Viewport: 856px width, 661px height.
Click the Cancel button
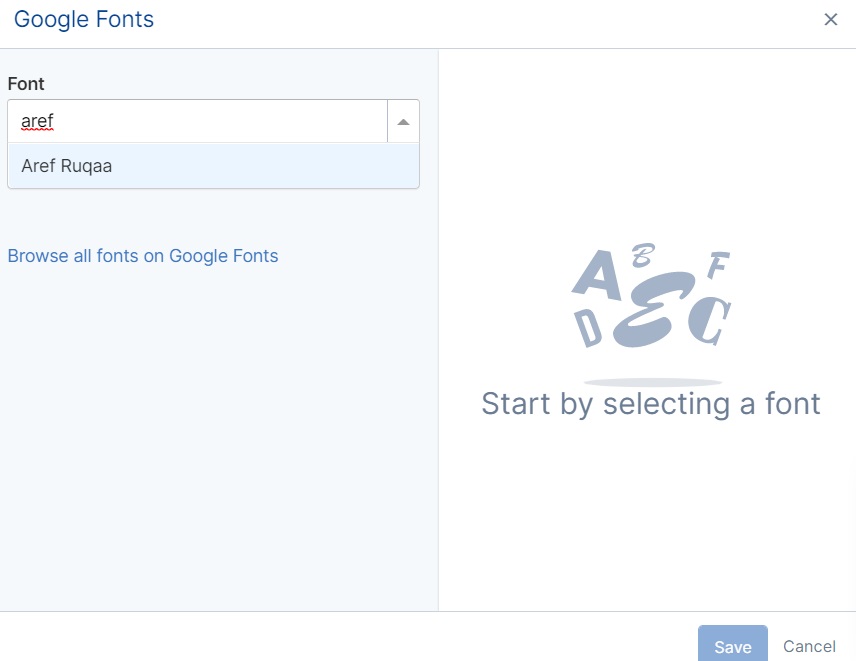coord(809,646)
